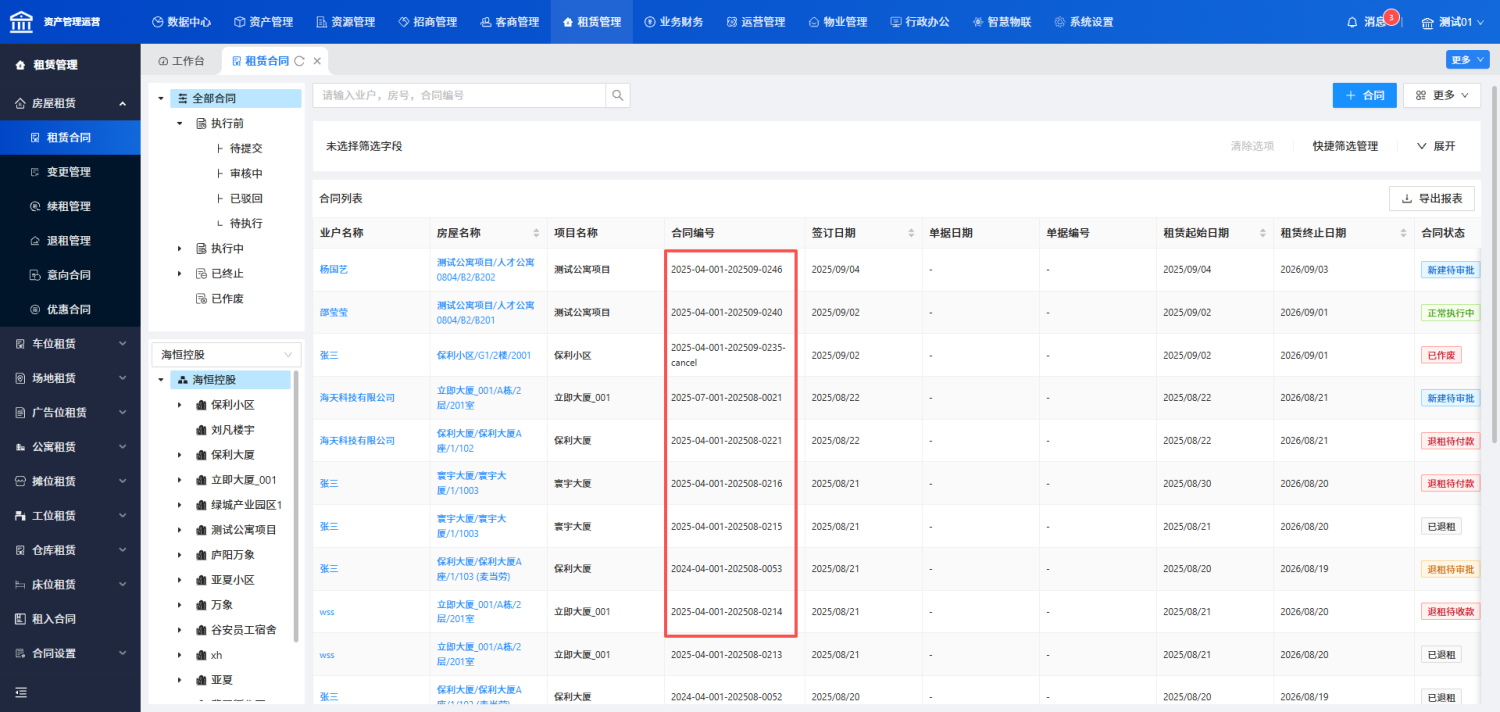The width and height of the screenshot is (1500, 712).
Task: Select 谷安员工宿舍 in the project tree
Action: click(243, 630)
